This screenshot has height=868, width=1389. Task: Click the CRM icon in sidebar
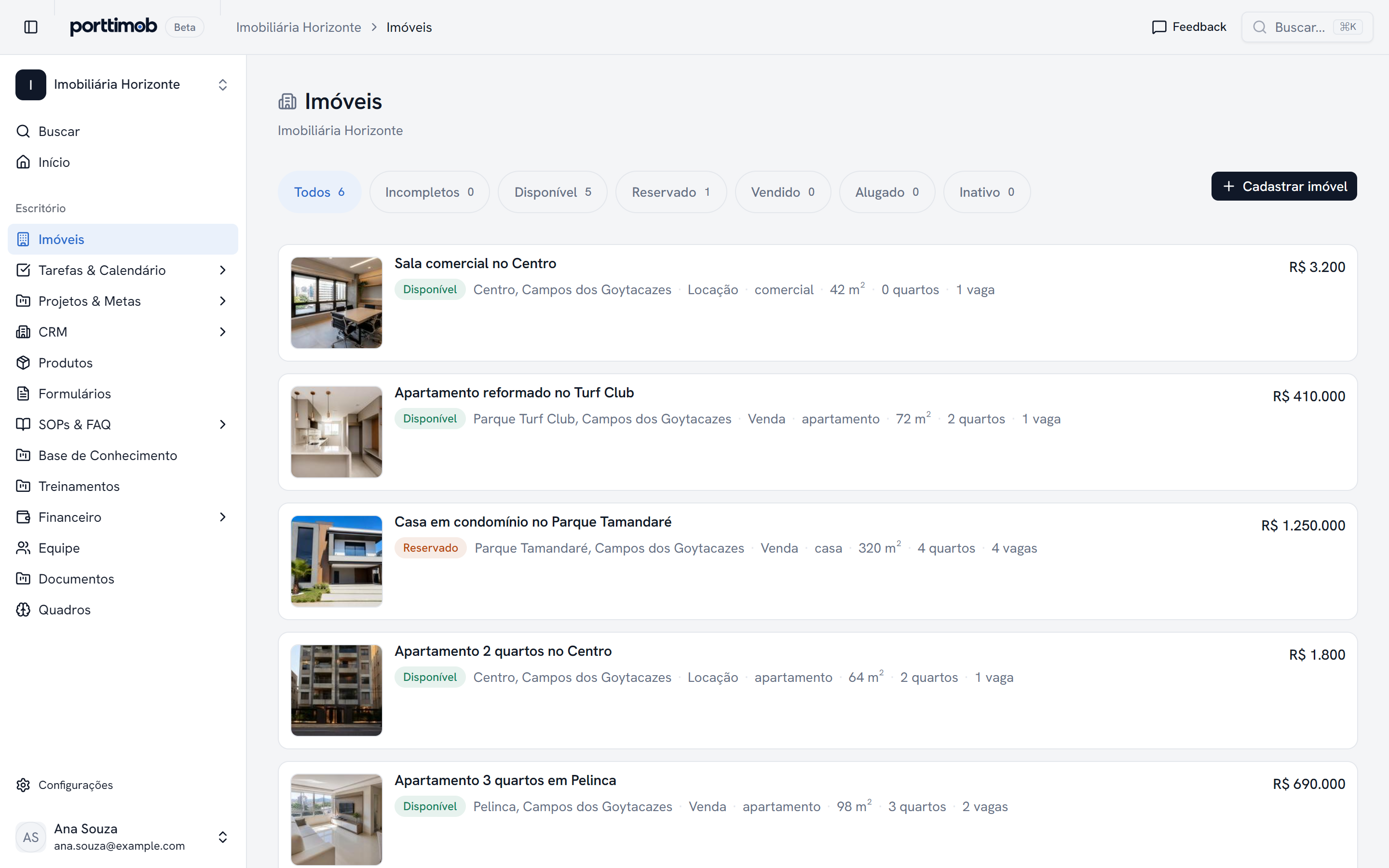coord(23,332)
